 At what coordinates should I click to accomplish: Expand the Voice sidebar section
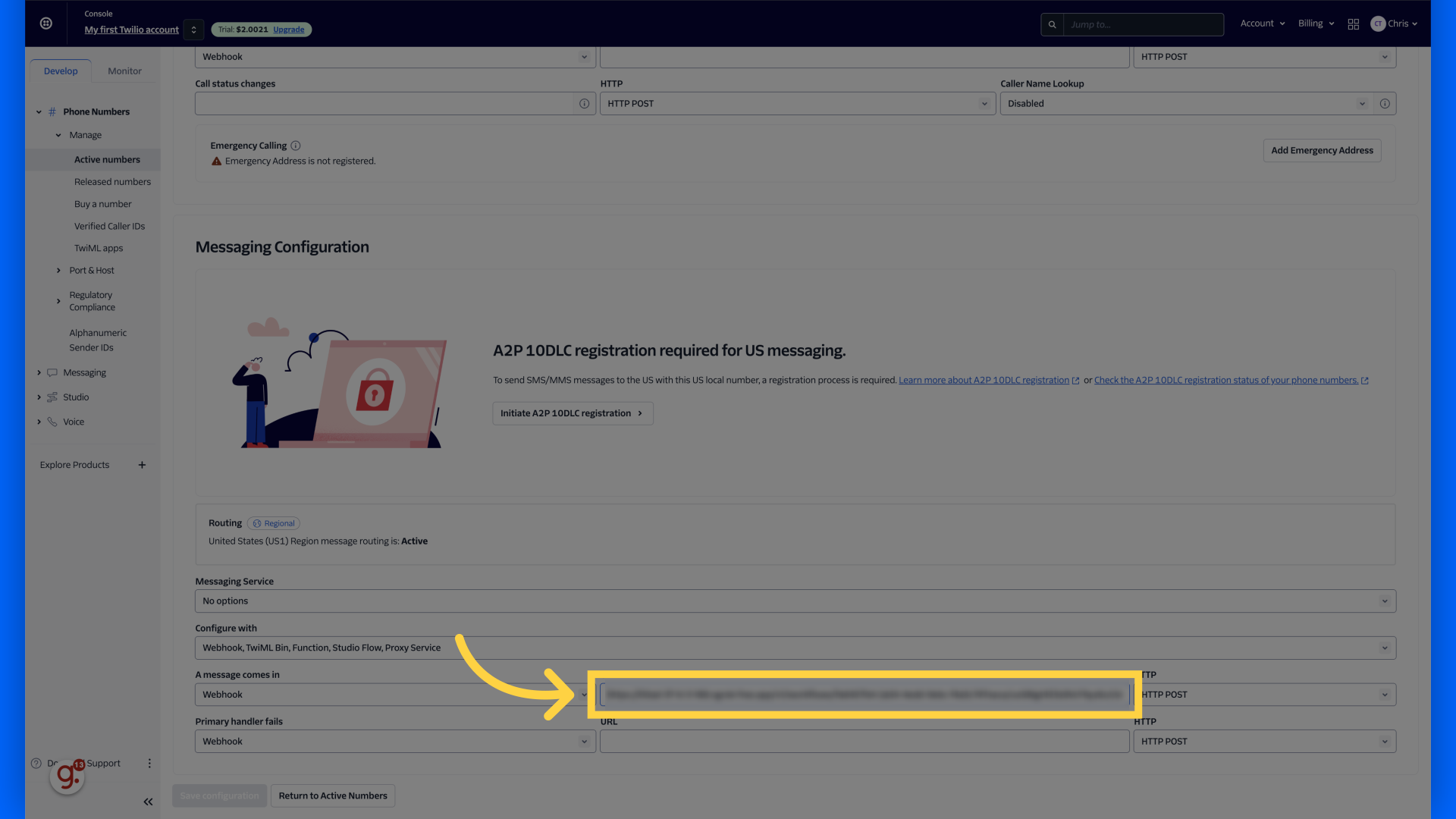click(x=39, y=422)
